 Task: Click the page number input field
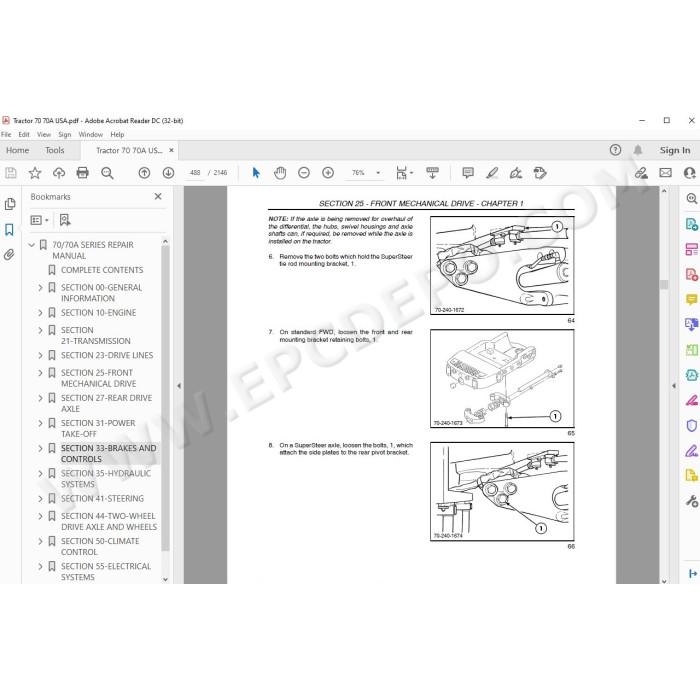point(195,173)
